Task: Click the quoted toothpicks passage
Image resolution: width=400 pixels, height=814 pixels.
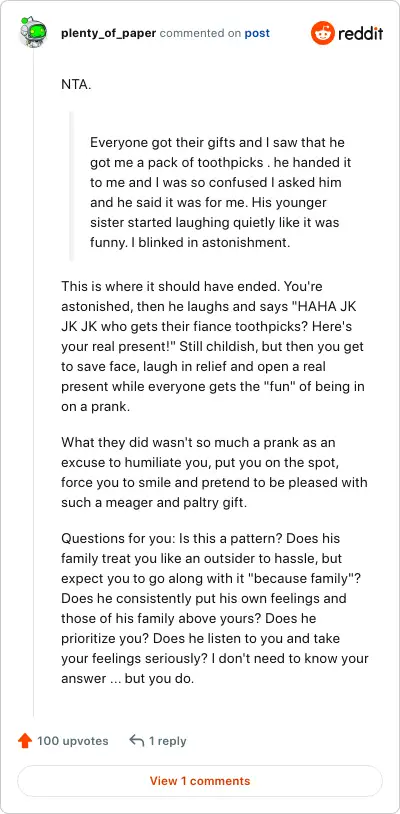Action: coord(220,192)
